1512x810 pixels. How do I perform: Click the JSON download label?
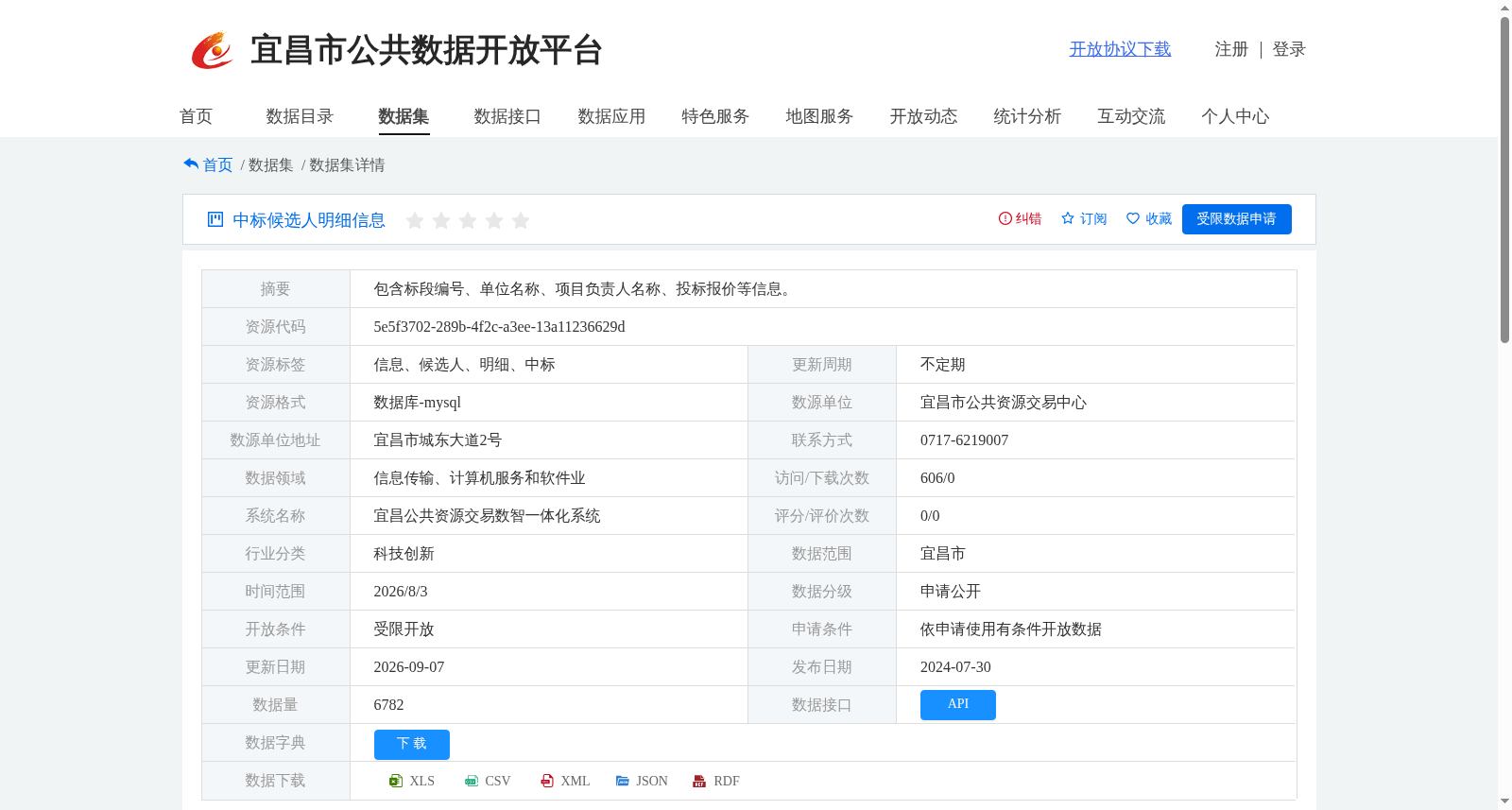652,781
